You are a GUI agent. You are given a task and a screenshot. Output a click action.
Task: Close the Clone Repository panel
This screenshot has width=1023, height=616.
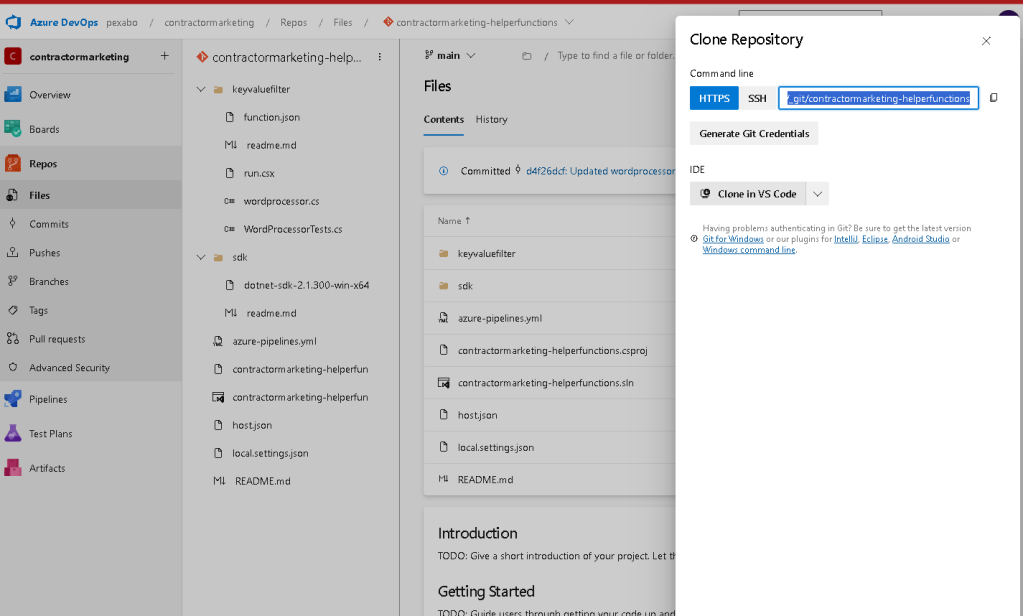pyautogui.click(x=986, y=40)
